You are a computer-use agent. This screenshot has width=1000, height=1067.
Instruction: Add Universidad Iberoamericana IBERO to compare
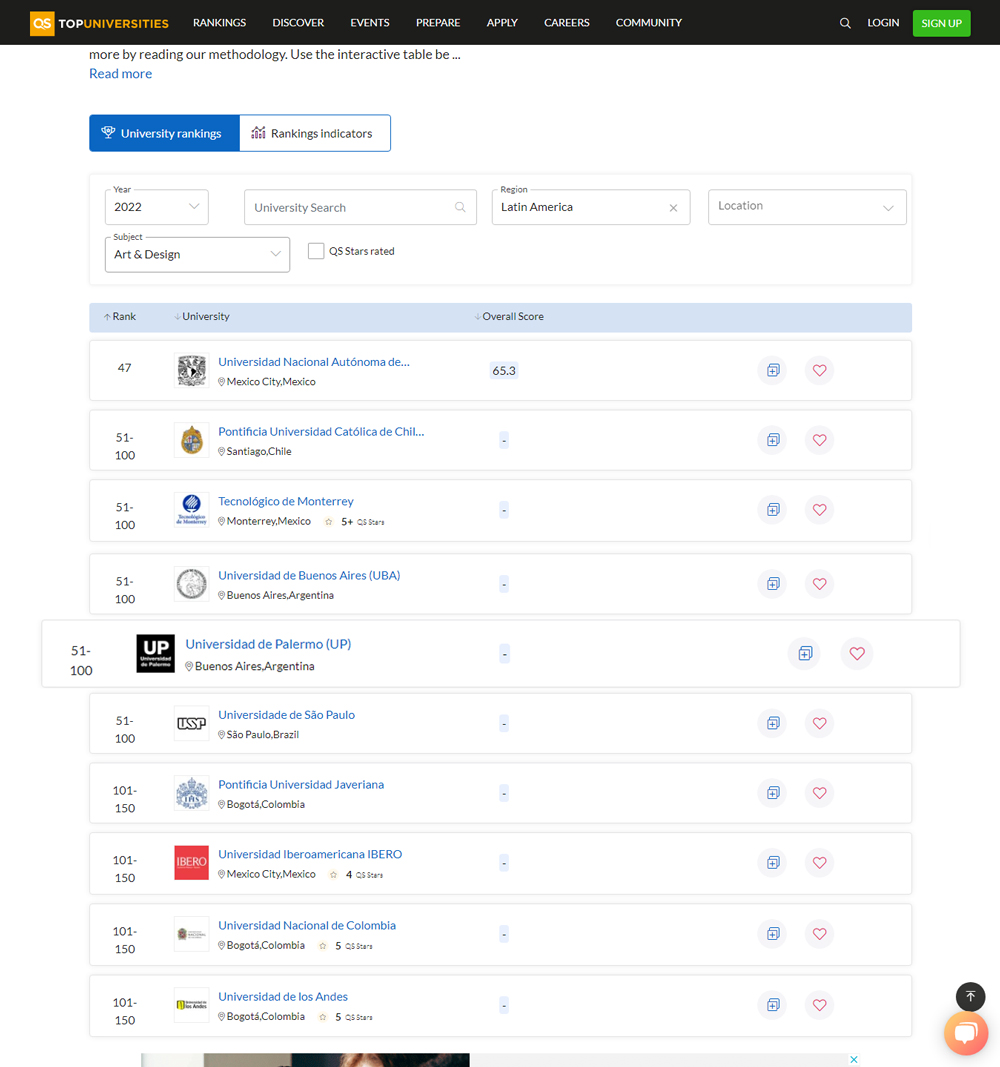point(773,863)
